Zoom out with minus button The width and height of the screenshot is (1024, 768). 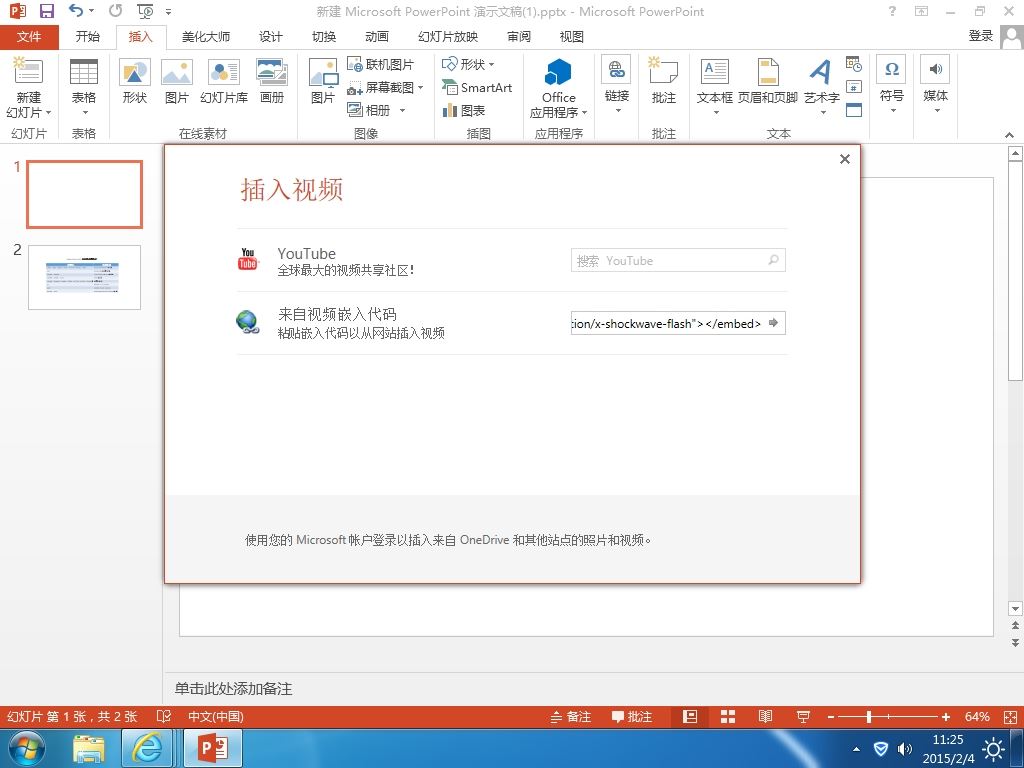(831, 716)
